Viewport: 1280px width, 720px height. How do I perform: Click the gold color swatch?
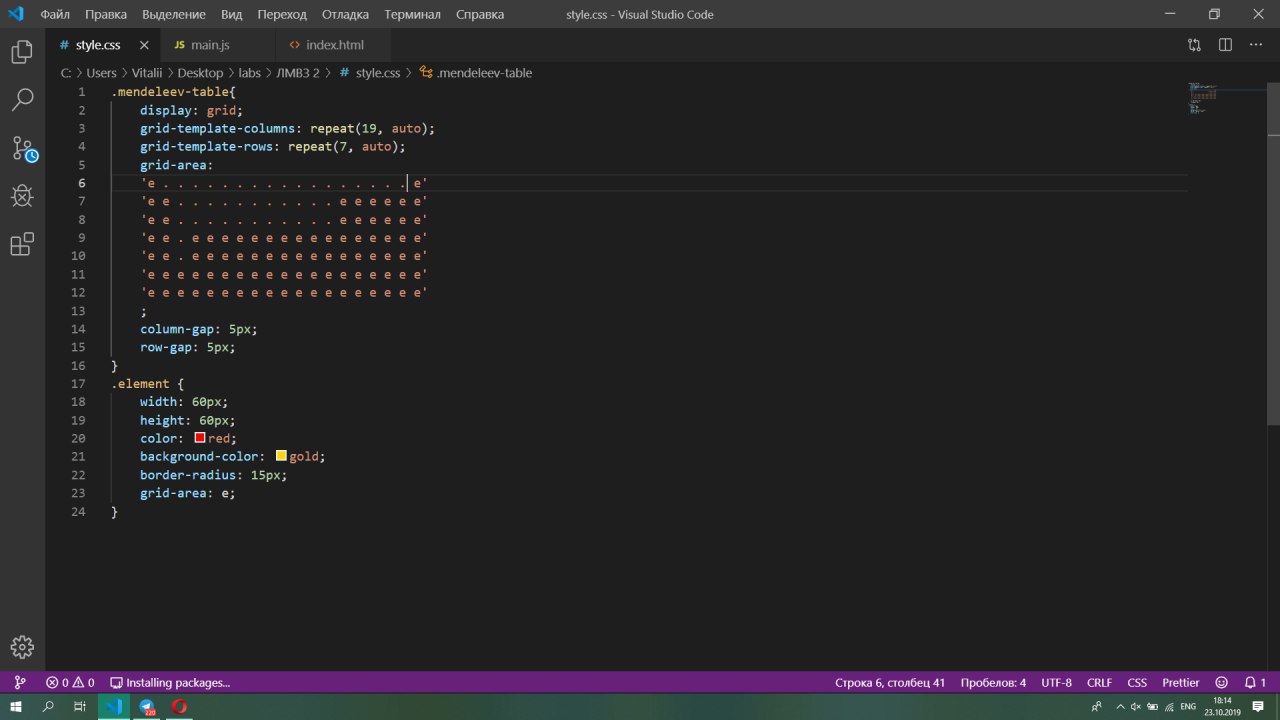pyautogui.click(x=281, y=456)
